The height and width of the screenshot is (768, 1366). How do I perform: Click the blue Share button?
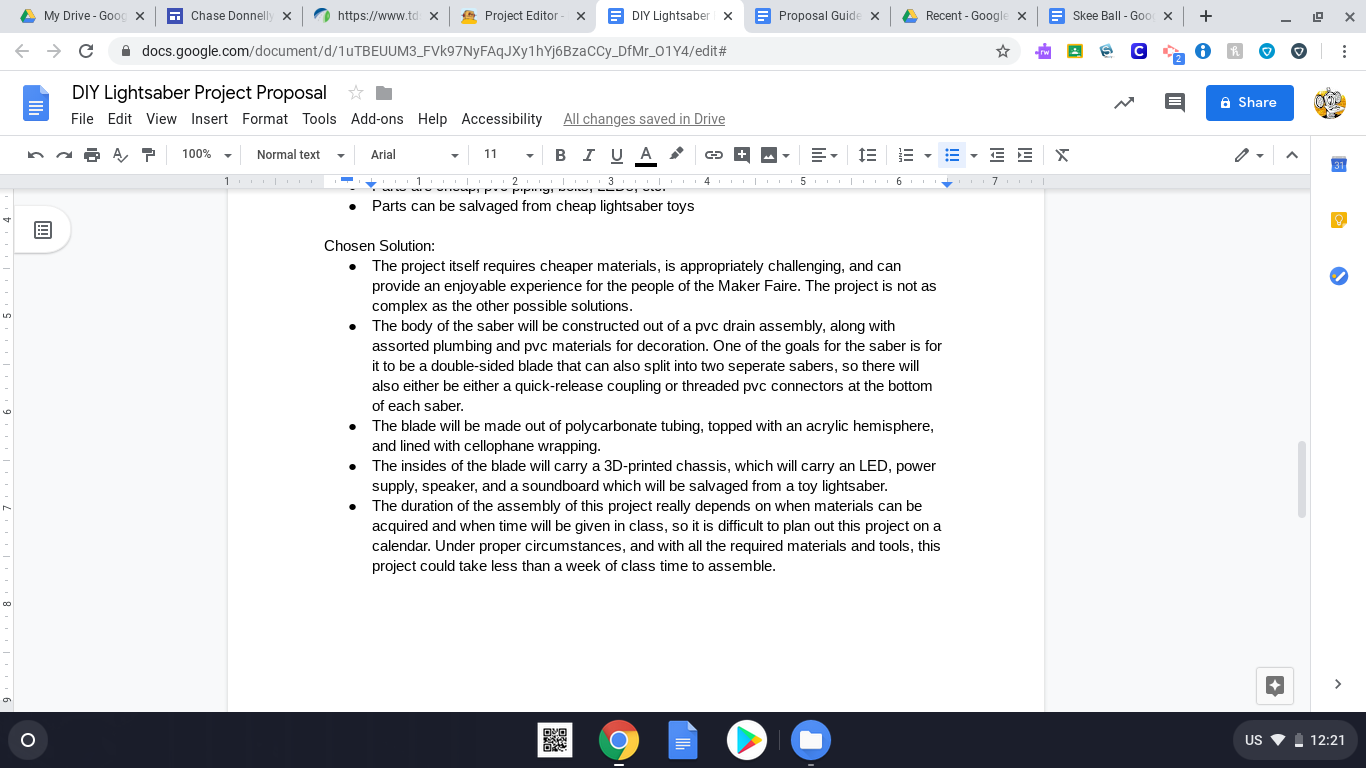(1249, 102)
